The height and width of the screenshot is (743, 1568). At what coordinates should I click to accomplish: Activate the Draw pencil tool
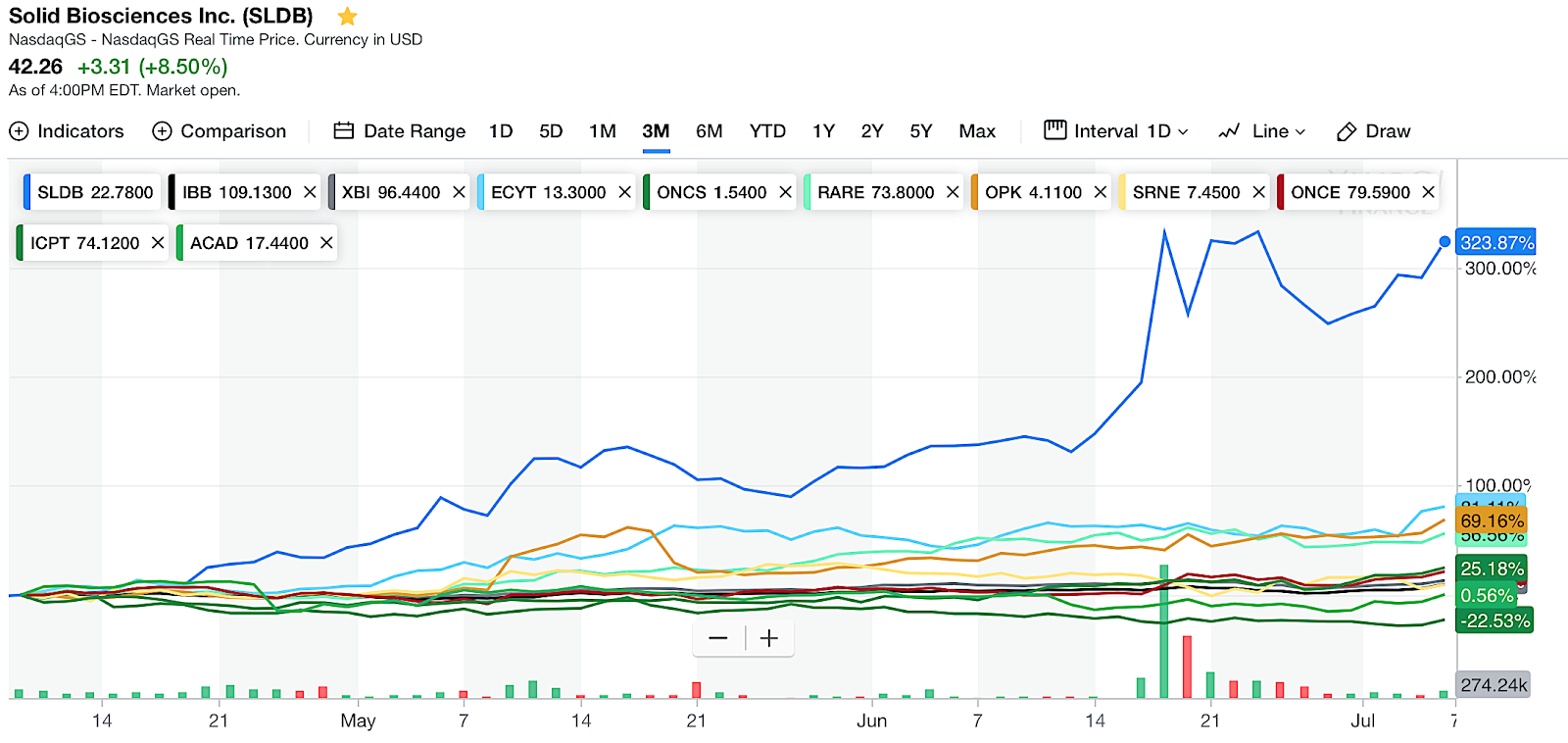(x=1374, y=131)
